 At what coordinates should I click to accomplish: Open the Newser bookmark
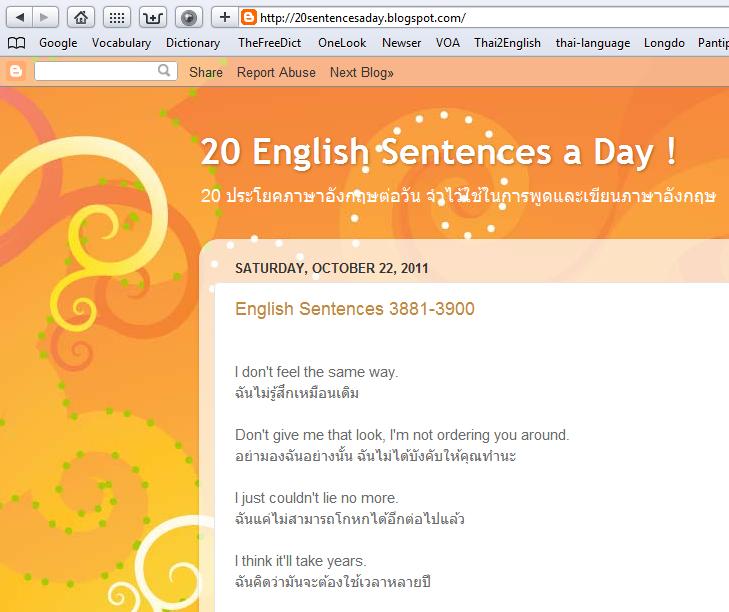tap(401, 43)
